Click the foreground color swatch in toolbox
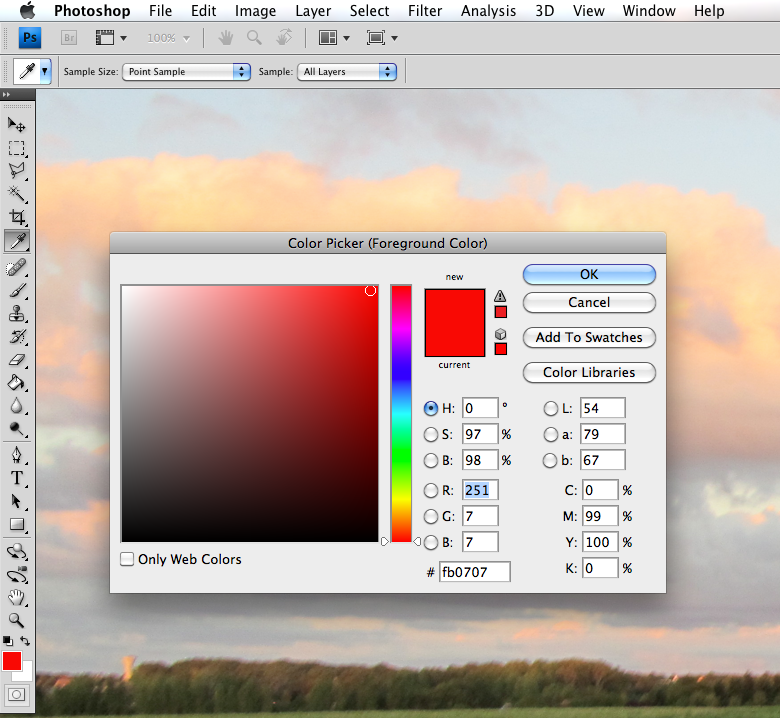This screenshot has height=718, width=780. point(11,661)
